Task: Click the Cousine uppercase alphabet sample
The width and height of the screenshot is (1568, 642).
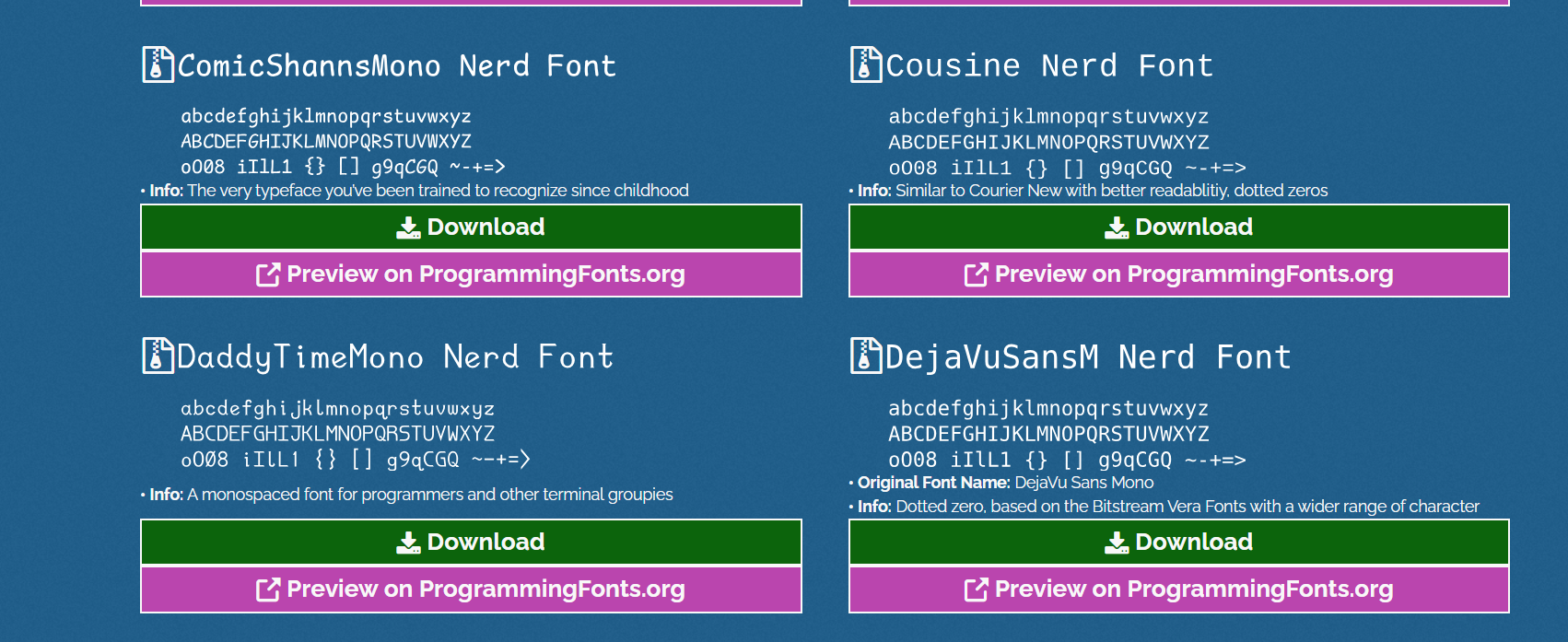Action: [x=1048, y=143]
